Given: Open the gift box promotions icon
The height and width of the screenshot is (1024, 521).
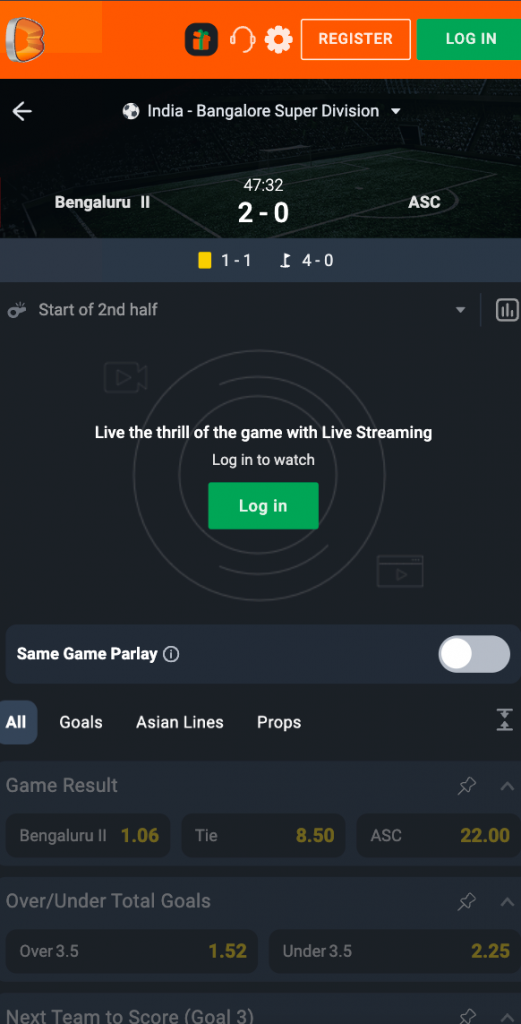Looking at the screenshot, I should click(x=201, y=40).
